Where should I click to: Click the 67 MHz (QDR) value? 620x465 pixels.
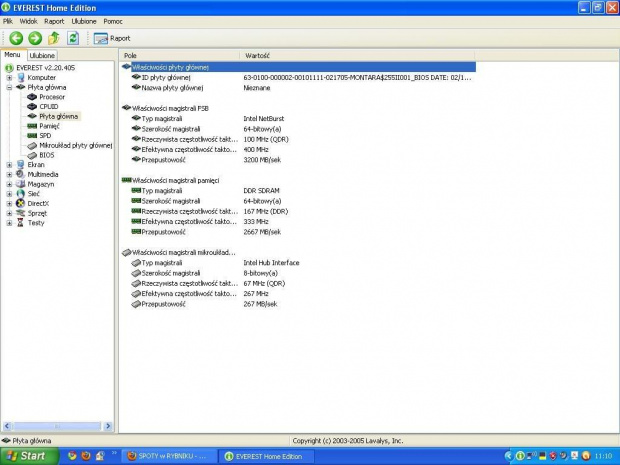click(264, 284)
